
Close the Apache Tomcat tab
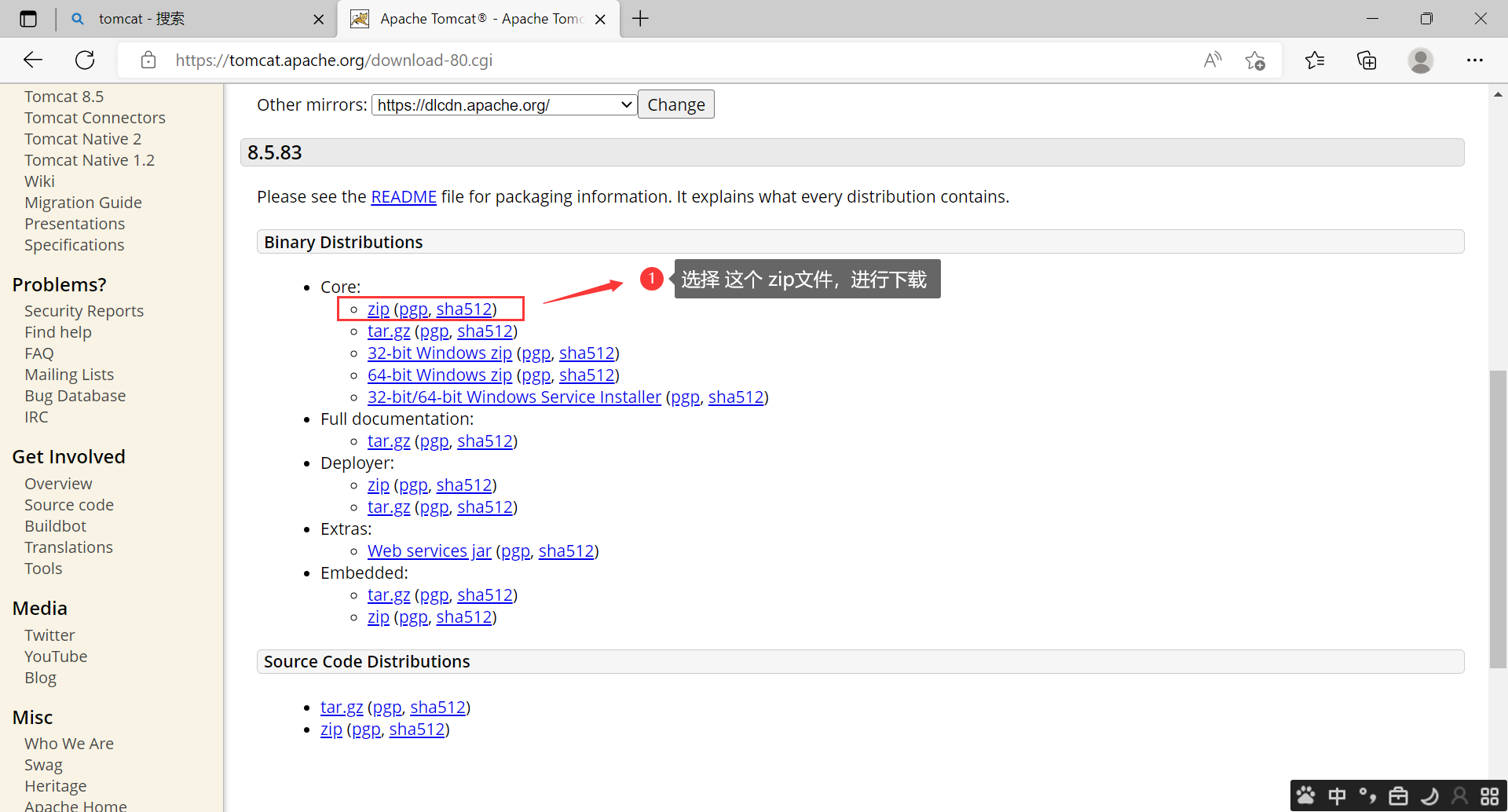click(600, 20)
